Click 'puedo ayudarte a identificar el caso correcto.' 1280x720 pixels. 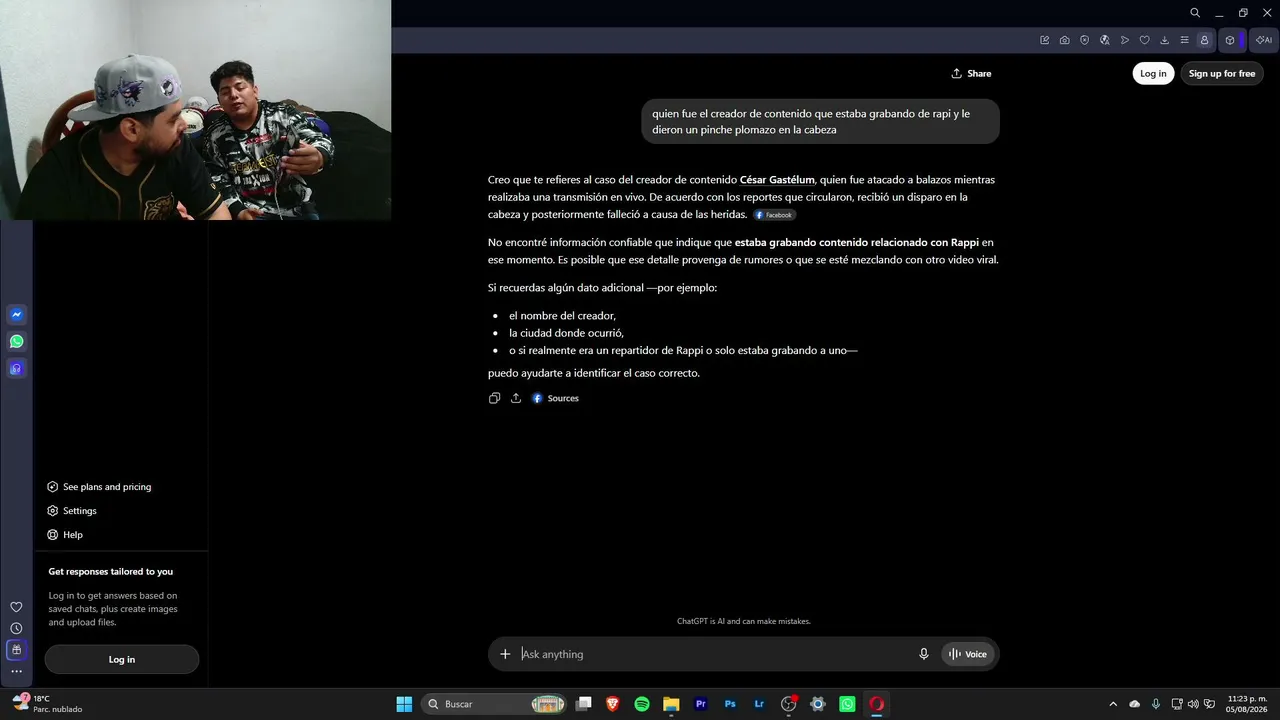[594, 373]
